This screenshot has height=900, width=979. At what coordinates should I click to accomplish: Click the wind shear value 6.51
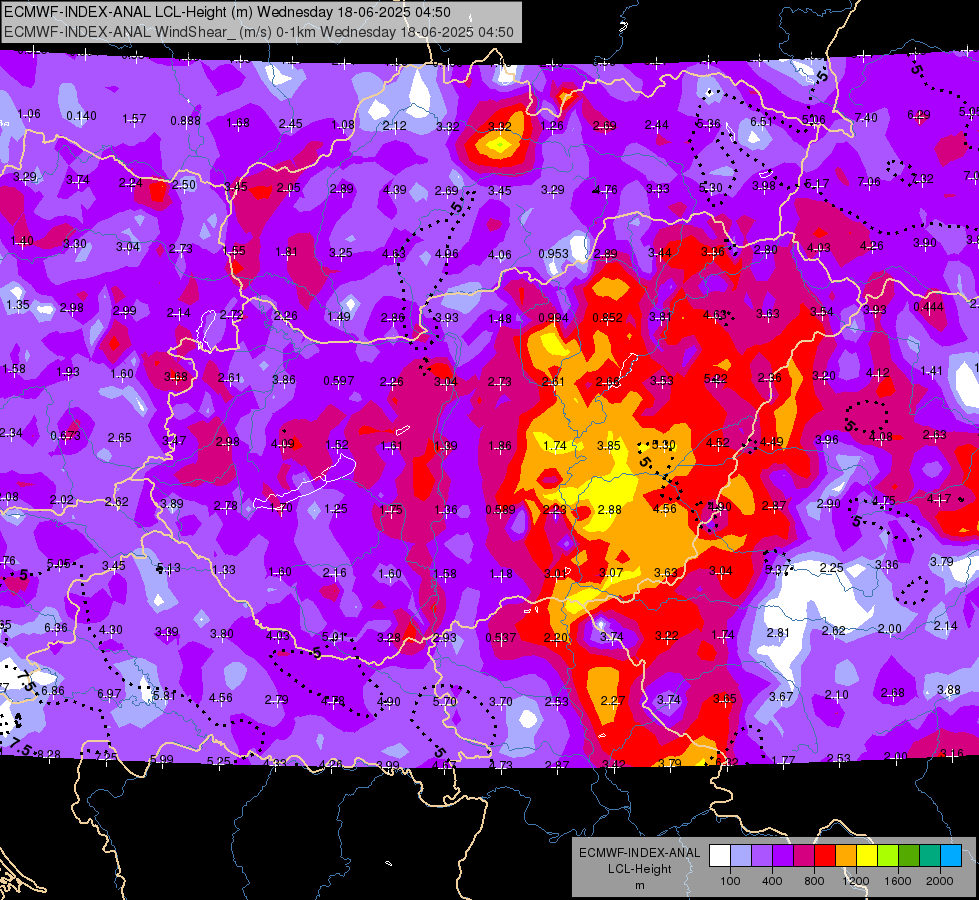[761, 121]
